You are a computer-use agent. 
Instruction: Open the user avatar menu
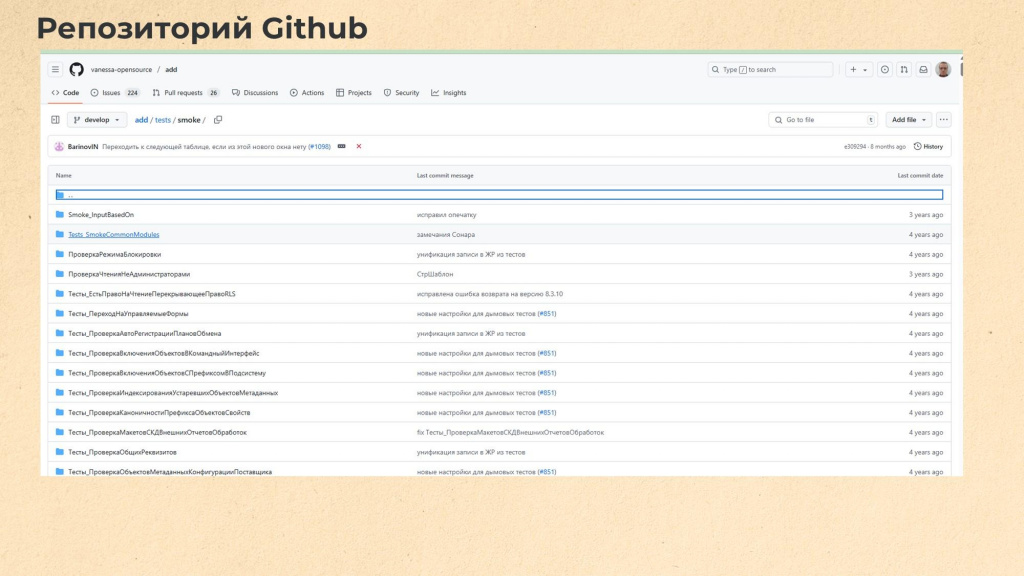point(943,69)
